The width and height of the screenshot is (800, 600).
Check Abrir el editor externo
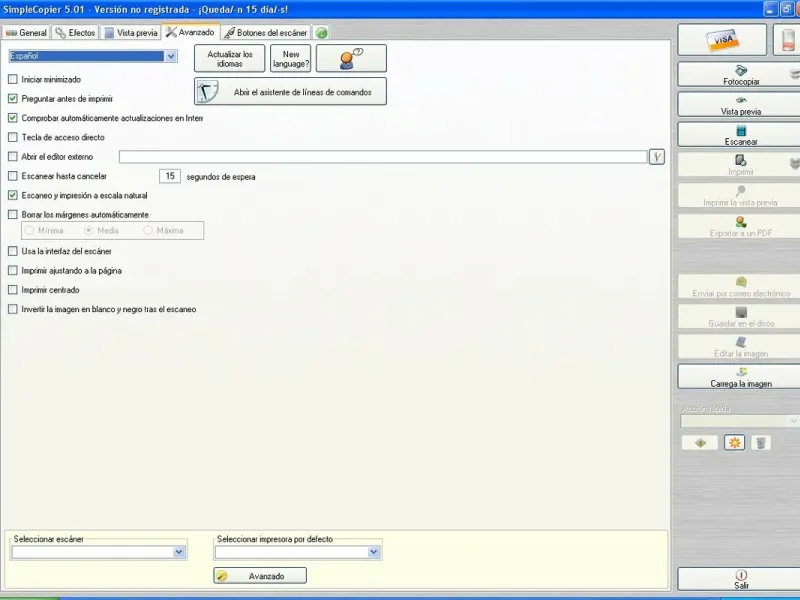[x=13, y=157]
